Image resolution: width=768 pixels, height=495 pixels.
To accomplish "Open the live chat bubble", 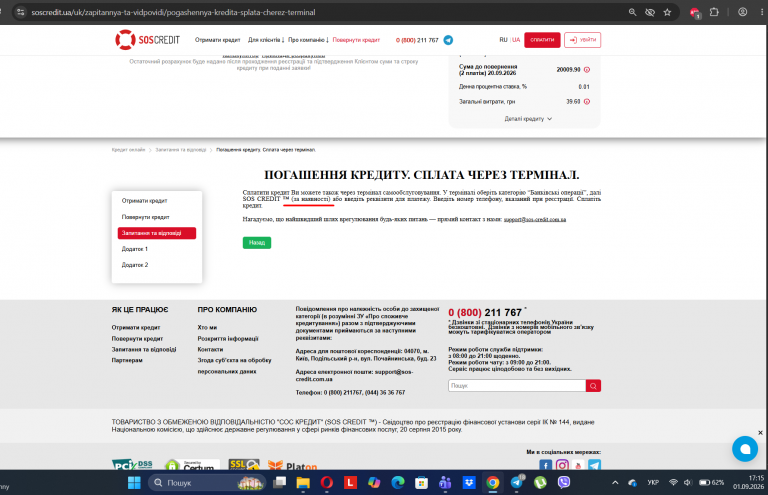I will point(745,448).
